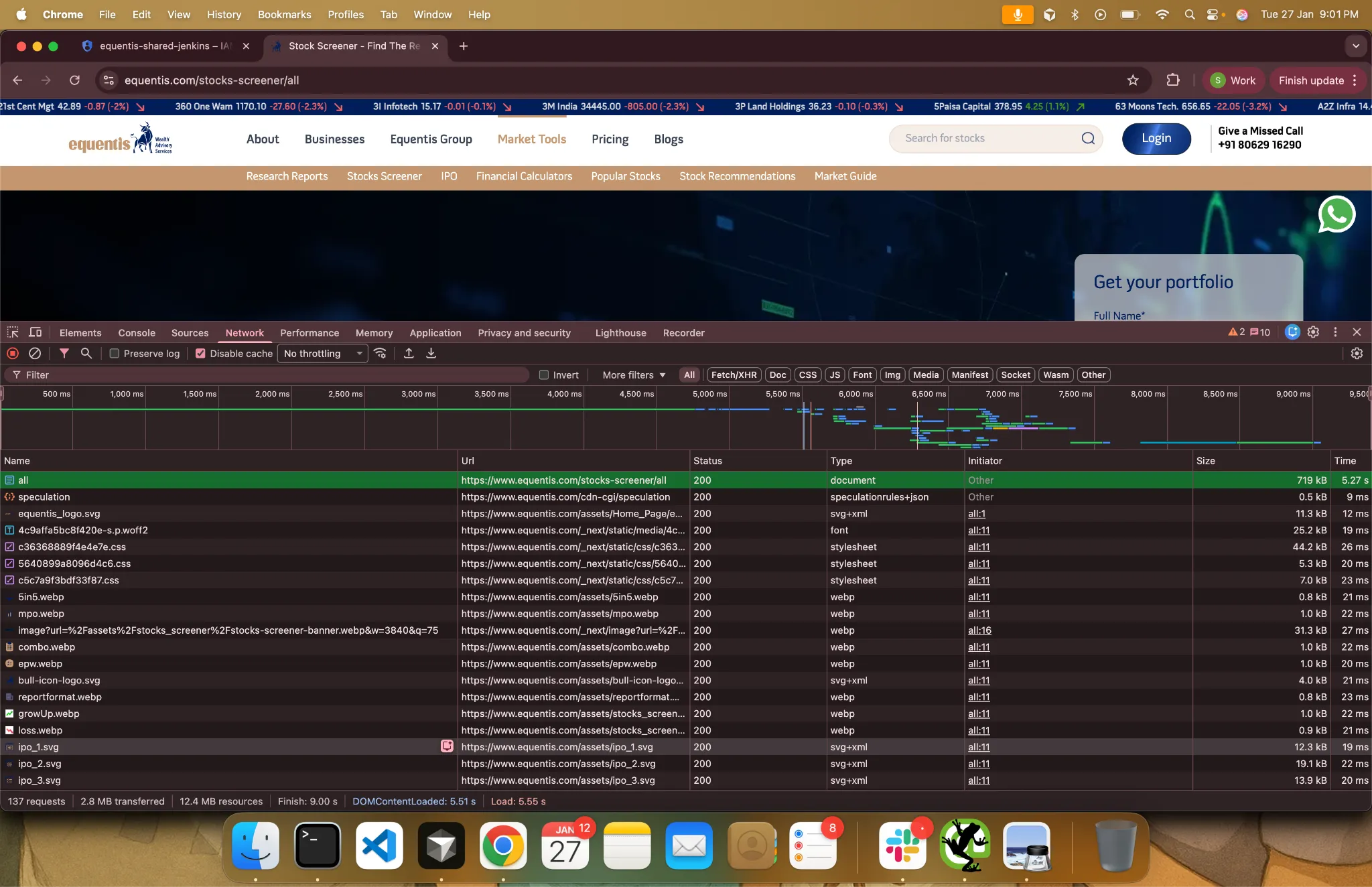
Task: Open Market Tools navigation menu
Action: click(532, 139)
